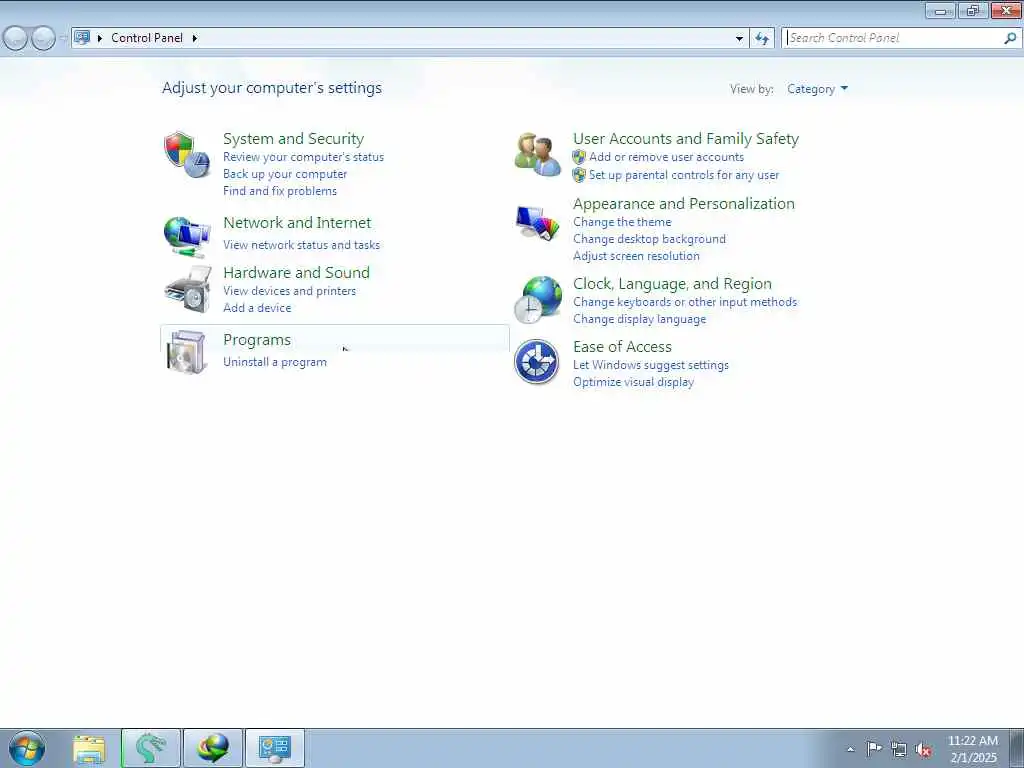The height and width of the screenshot is (768, 1024).
Task: Click Let Windows suggest settings
Action: (x=650, y=365)
